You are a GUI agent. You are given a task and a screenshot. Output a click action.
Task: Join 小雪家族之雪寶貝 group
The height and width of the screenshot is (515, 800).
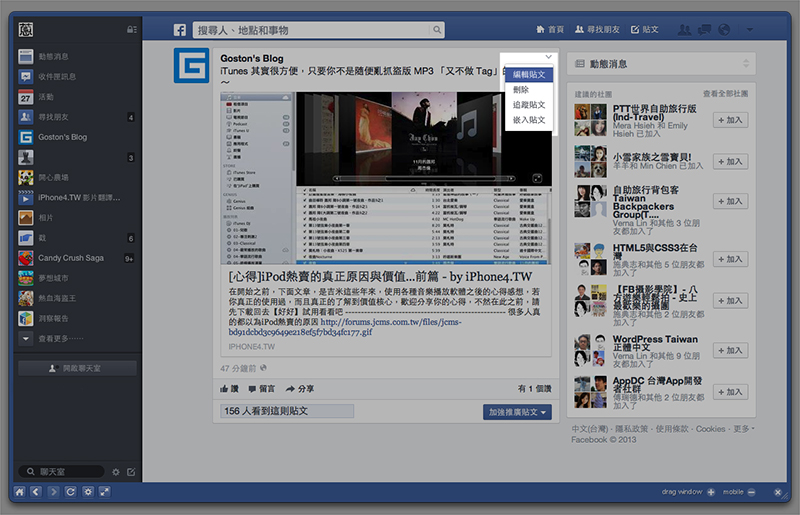pos(730,161)
